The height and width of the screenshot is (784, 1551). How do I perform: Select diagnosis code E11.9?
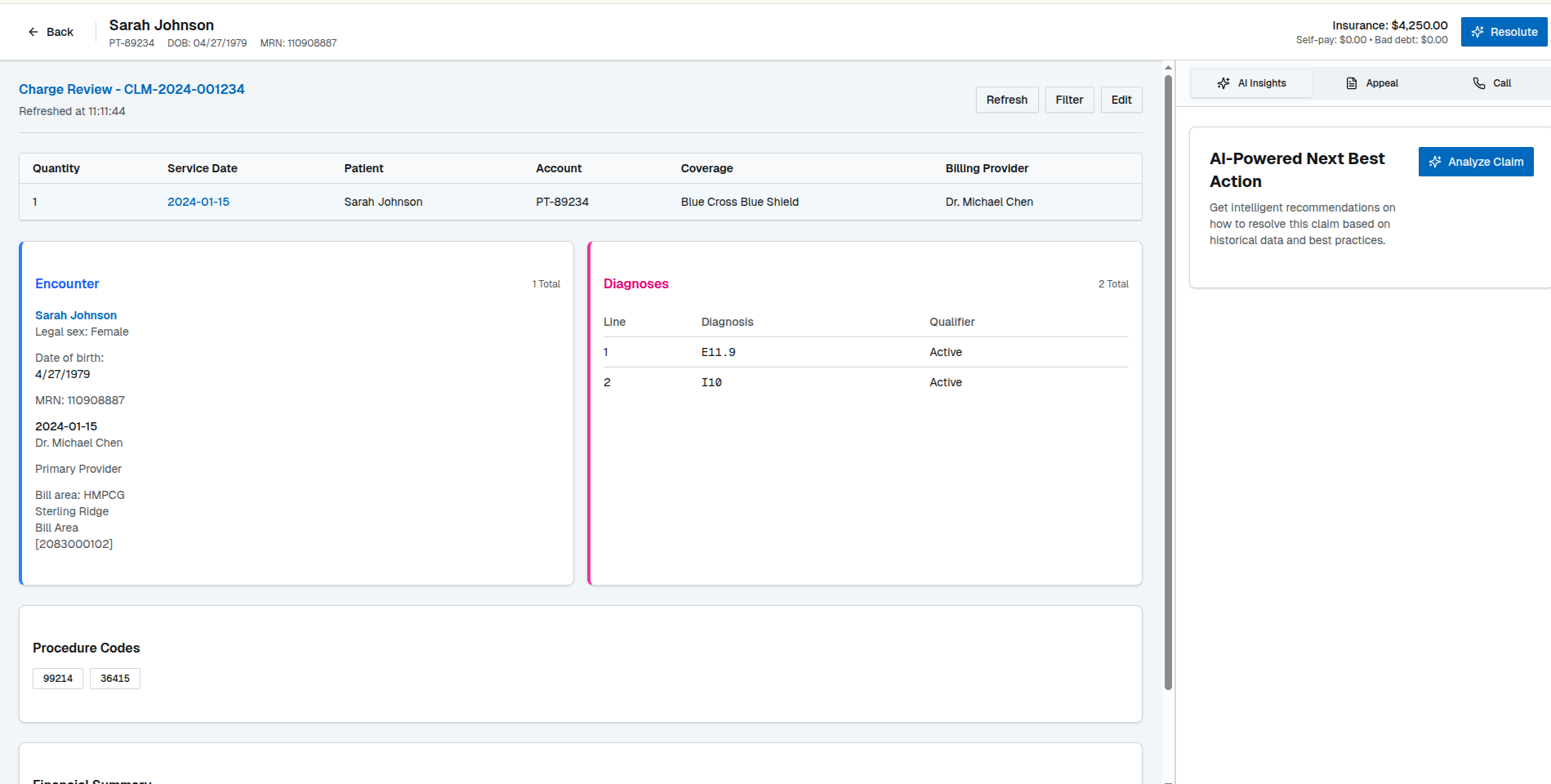pyautogui.click(x=719, y=352)
